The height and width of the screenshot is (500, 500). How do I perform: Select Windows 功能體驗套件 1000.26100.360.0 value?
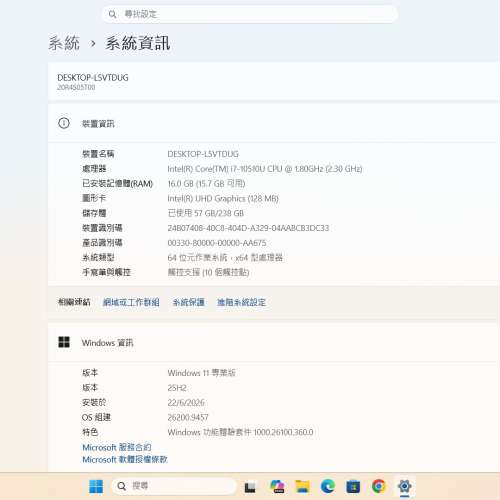pos(240,432)
